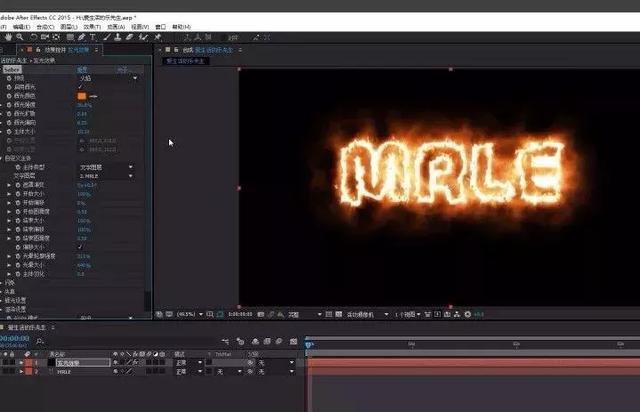This screenshot has height=412, width=640.
Task: Click timeline layer search magnifier
Action: (40, 341)
